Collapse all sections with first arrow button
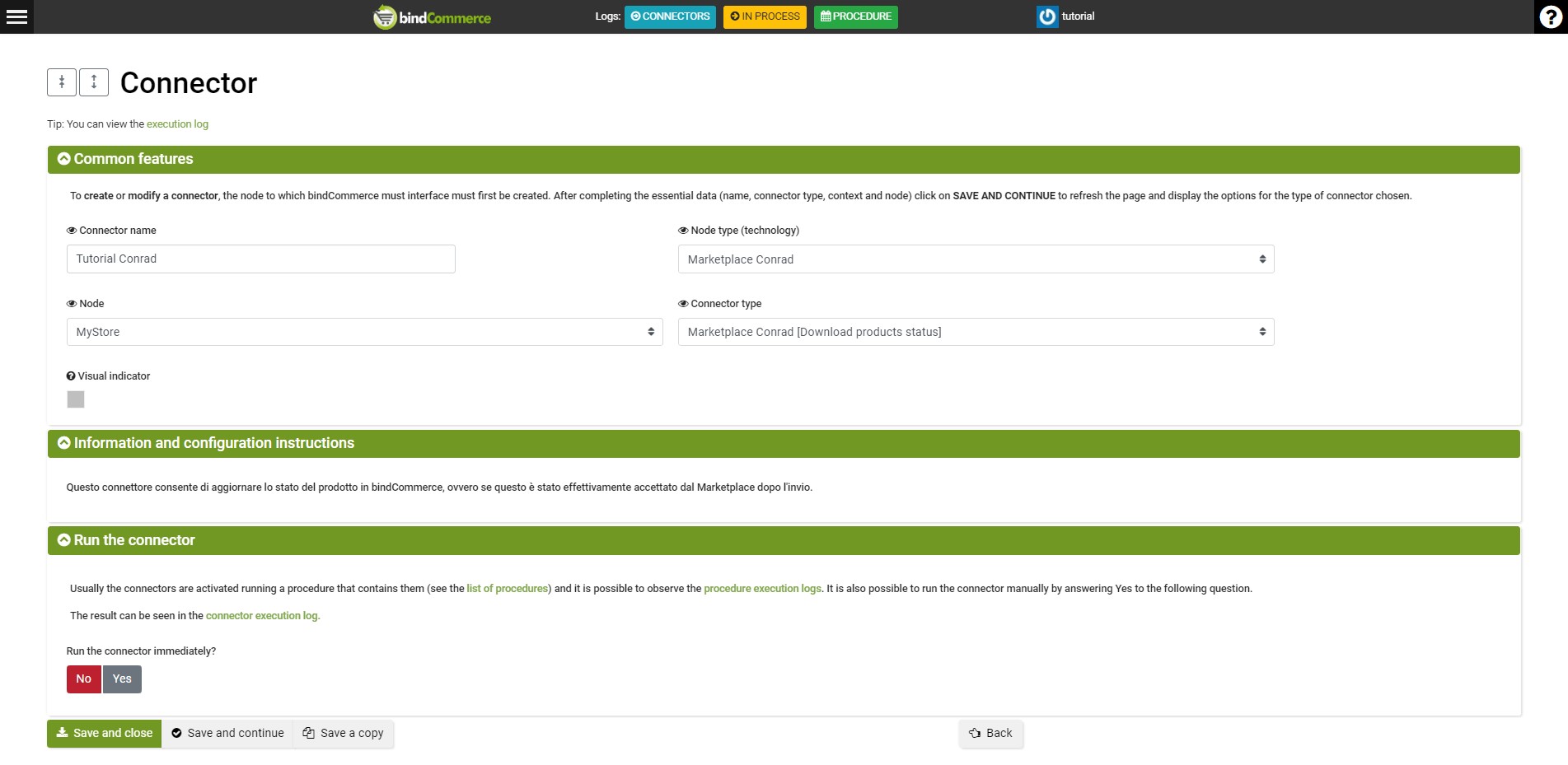The image size is (1568, 765). click(x=62, y=82)
